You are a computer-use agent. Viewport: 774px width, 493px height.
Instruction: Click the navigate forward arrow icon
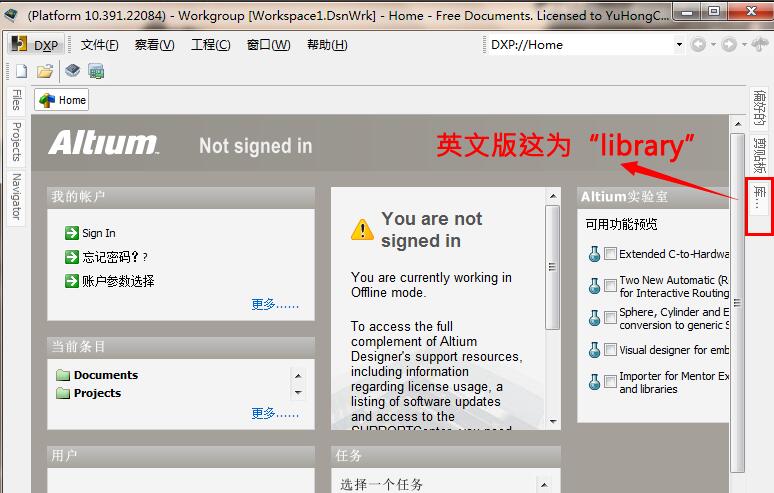click(729, 45)
